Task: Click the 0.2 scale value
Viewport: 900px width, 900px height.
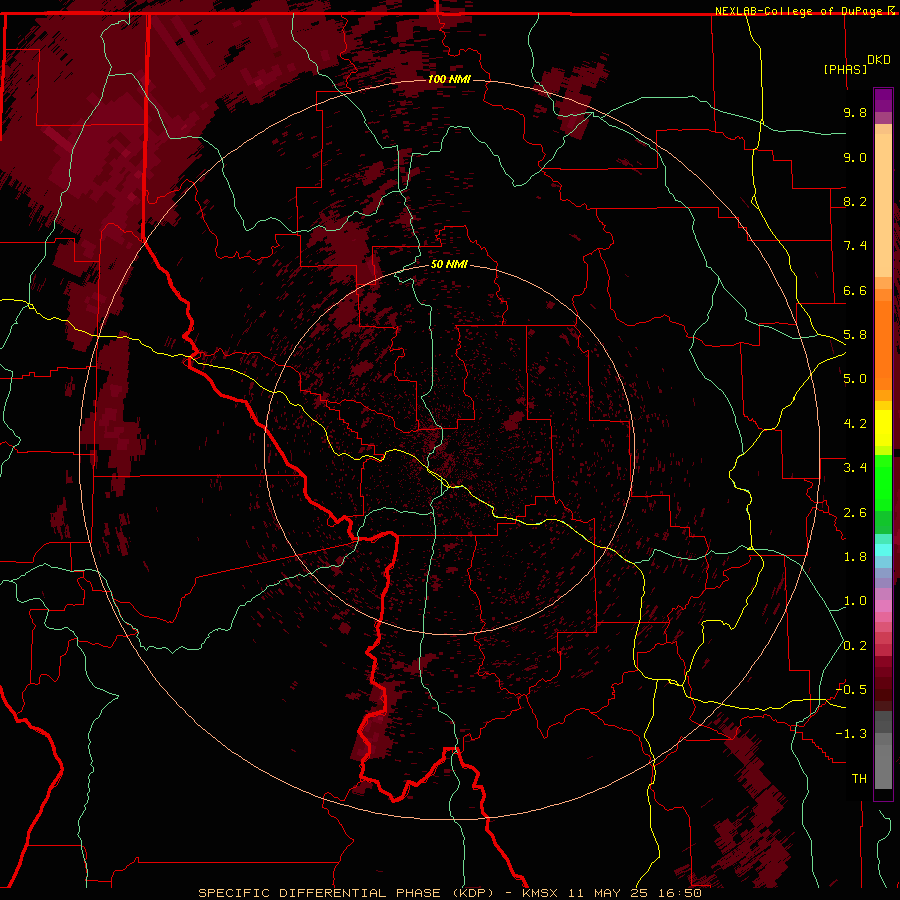Action: [x=855, y=646]
